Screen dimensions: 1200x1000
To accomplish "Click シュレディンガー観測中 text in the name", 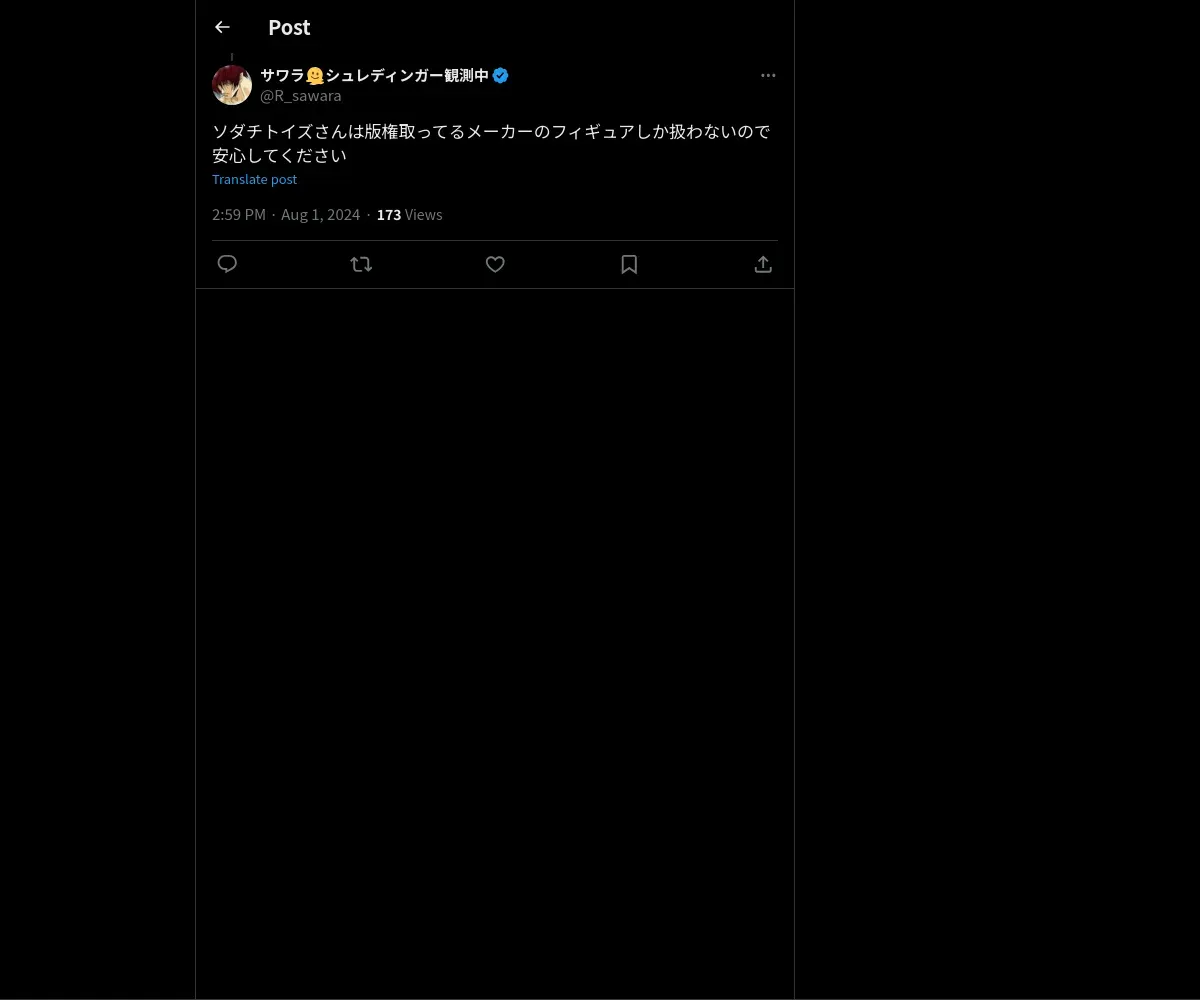I will click(407, 75).
